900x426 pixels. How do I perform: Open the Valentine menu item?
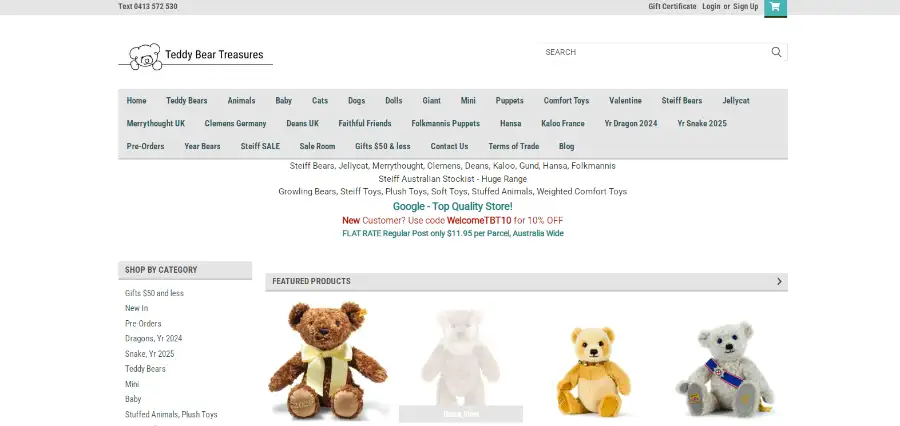[626, 100]
